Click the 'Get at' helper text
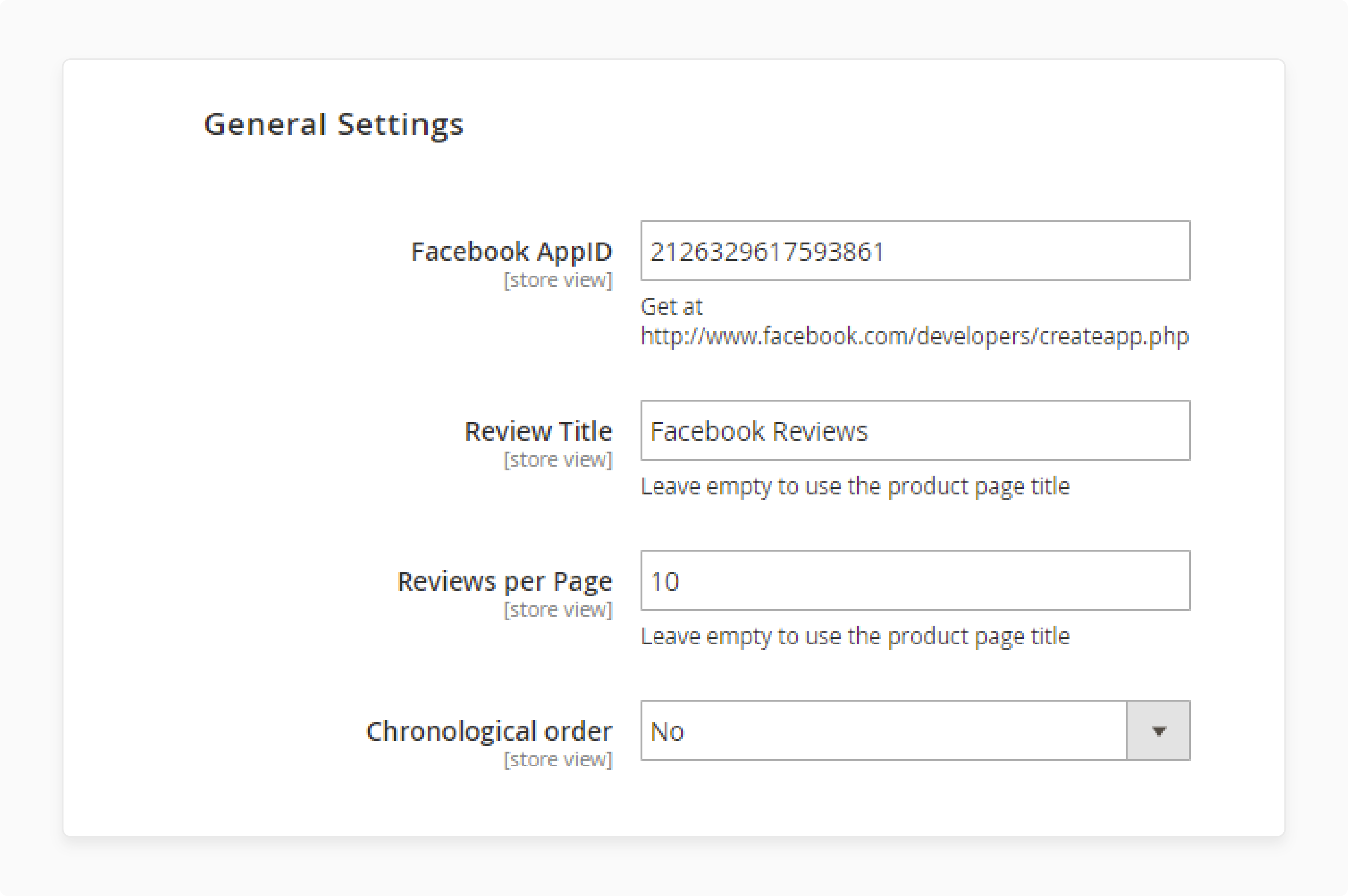Viewport: 1348px width, 896px height. tap(671, 307)
